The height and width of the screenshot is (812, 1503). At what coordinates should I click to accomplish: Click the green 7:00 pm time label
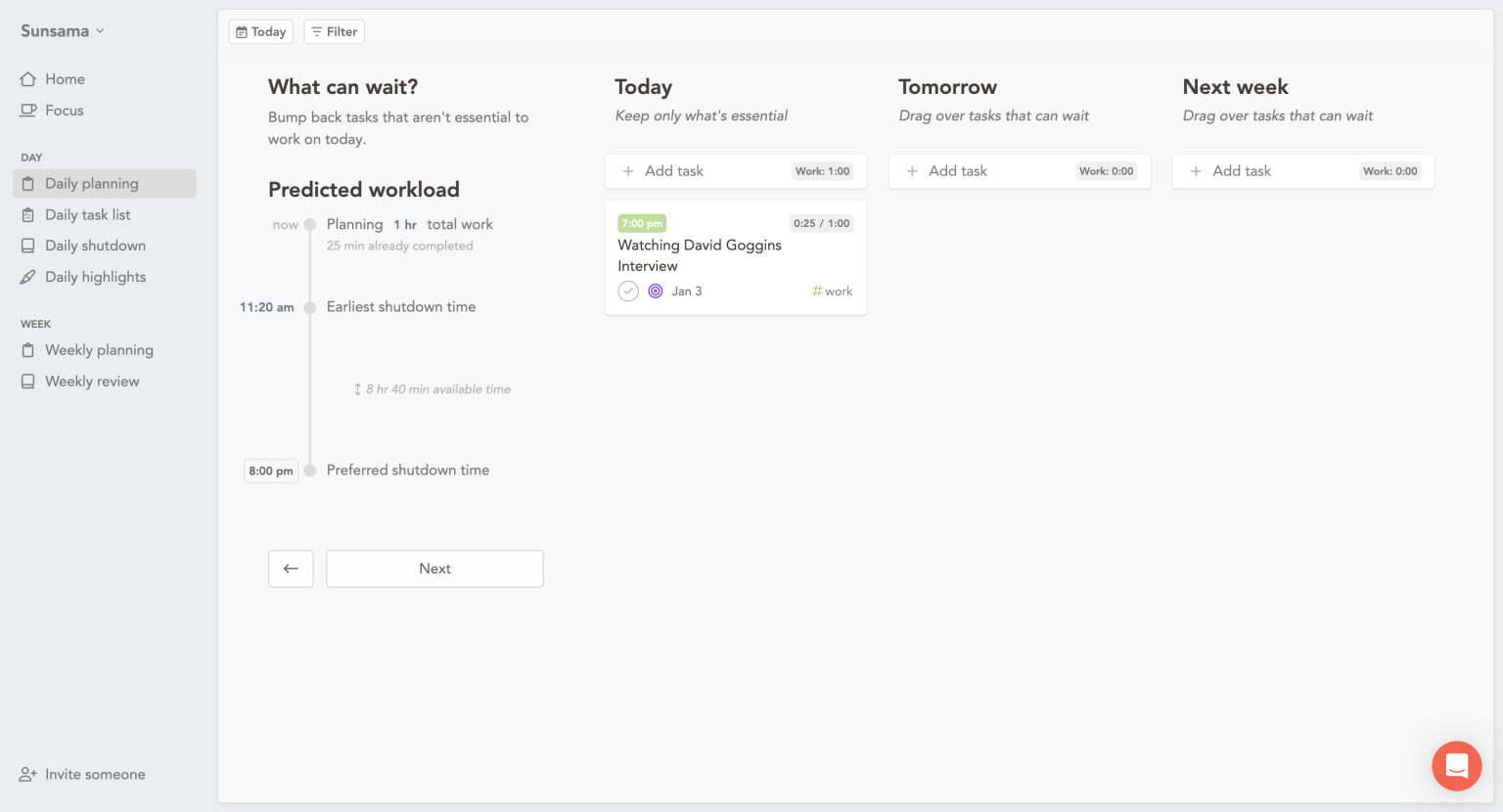pos(642,223)
